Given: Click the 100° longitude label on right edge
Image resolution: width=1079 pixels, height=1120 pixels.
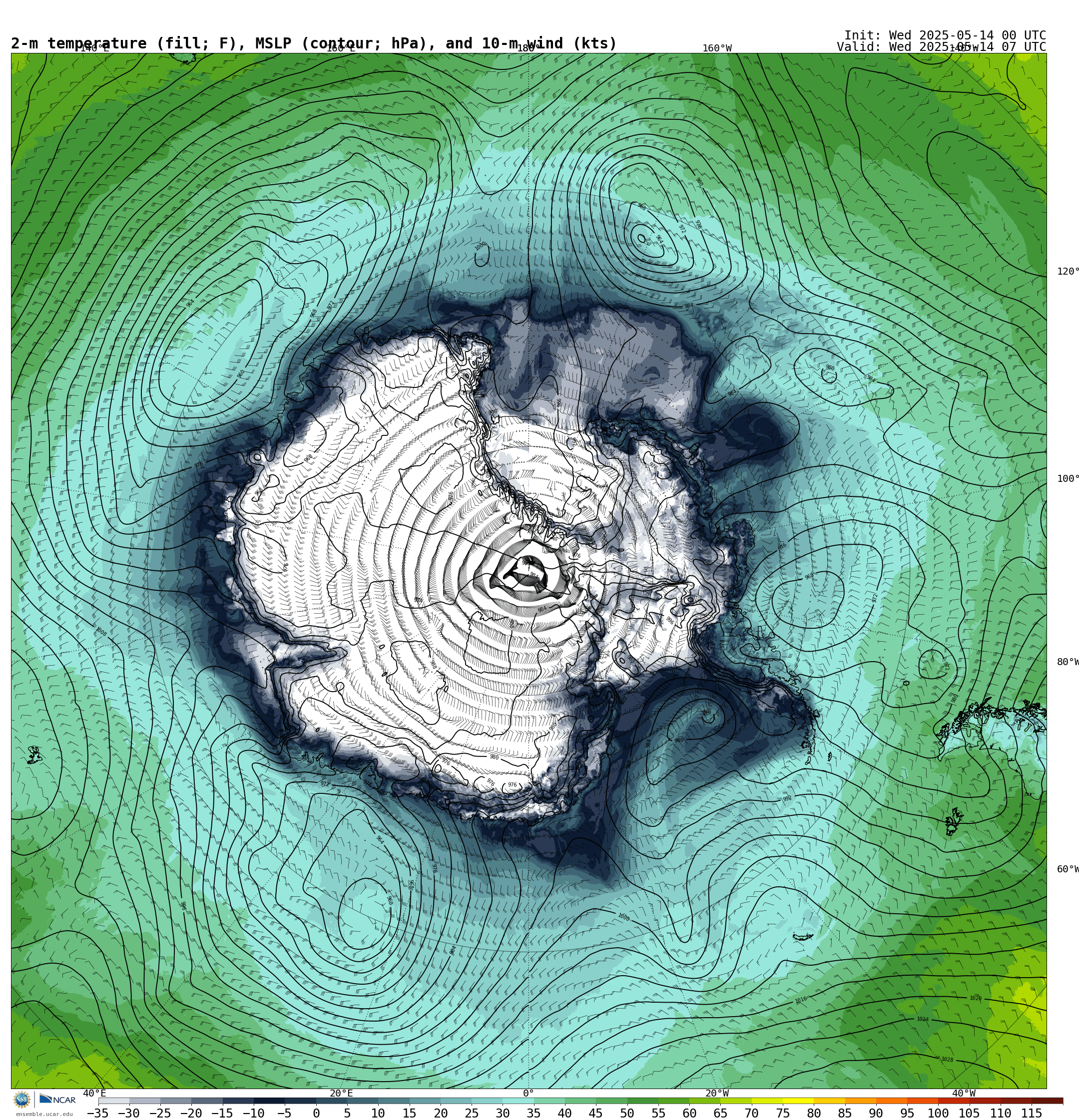Looking at the screenshot, I should [x=1068, y=479].
